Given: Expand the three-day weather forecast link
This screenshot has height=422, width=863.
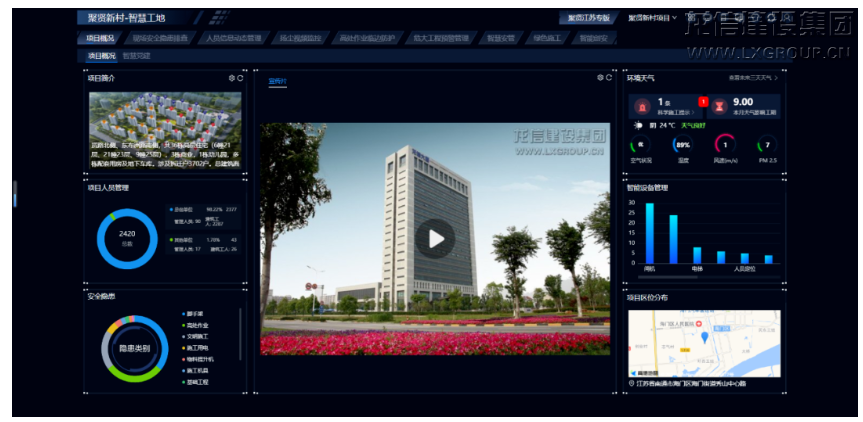Looking at the screenshot, I should 753,78.
